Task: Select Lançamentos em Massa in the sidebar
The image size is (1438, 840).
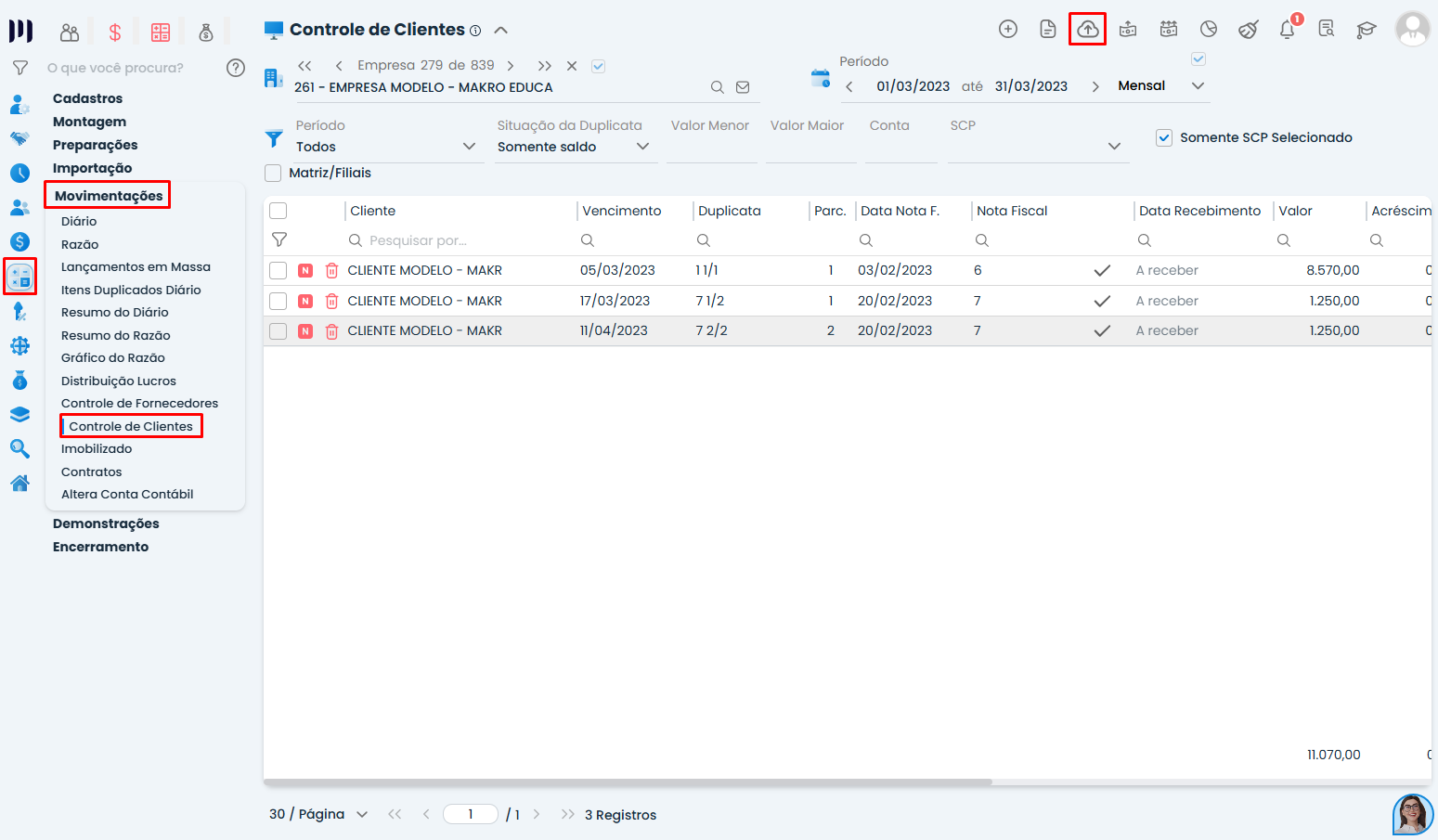Action: pos(136,267)
